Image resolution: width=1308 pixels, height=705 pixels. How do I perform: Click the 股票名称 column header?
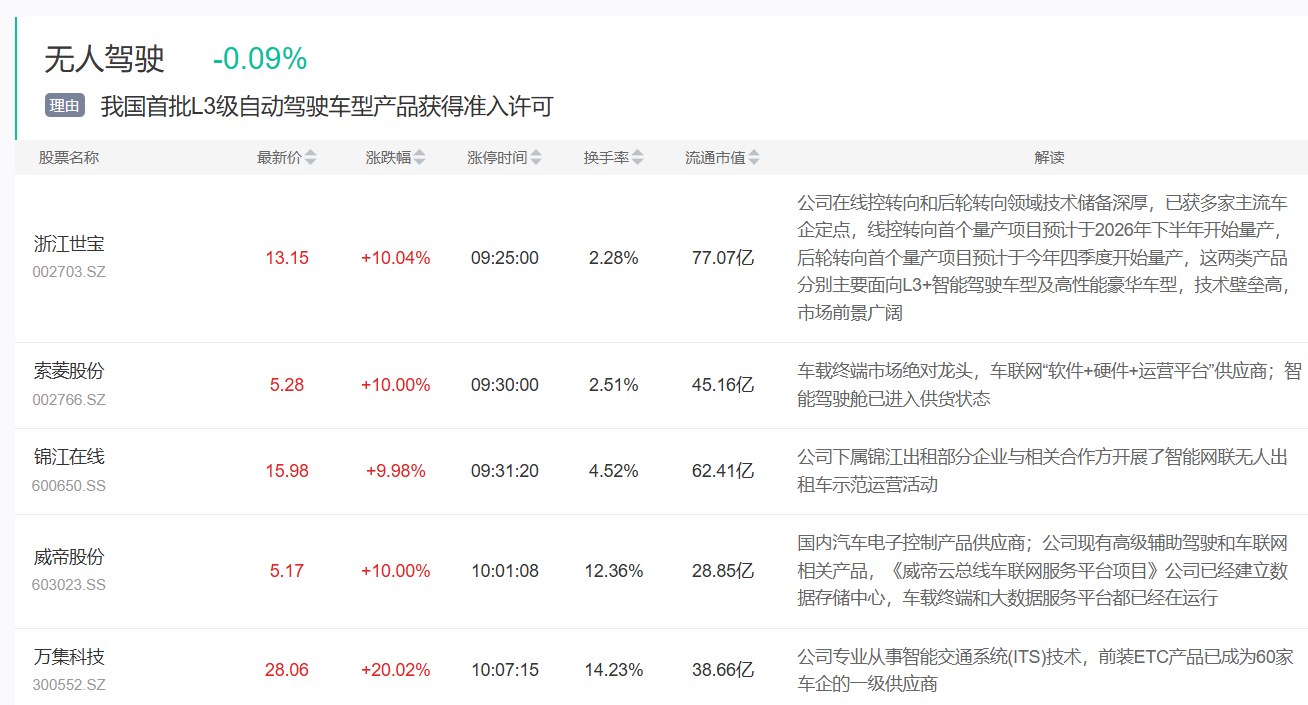[69, 158]
